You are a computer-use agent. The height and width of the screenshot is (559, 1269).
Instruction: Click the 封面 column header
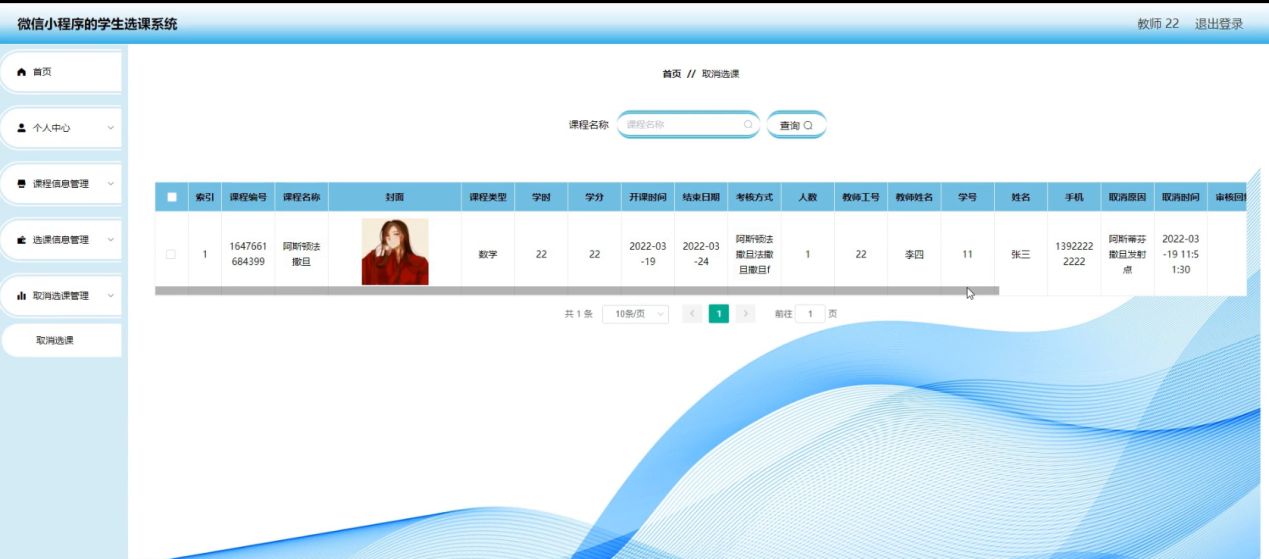[x=395, y=197]
